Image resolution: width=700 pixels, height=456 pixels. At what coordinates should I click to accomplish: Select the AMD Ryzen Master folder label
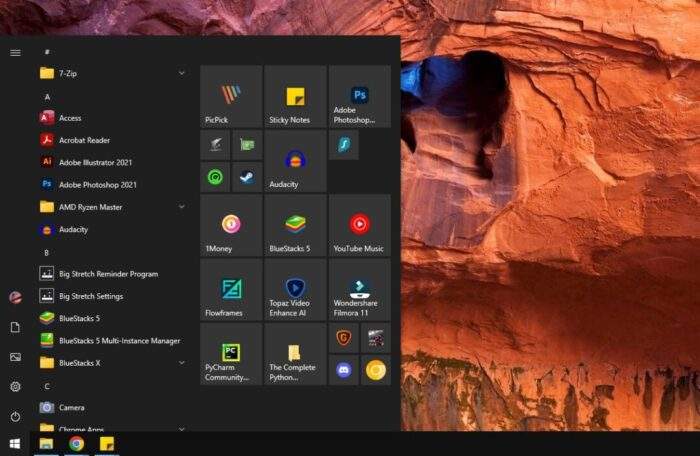coord(91,207)
